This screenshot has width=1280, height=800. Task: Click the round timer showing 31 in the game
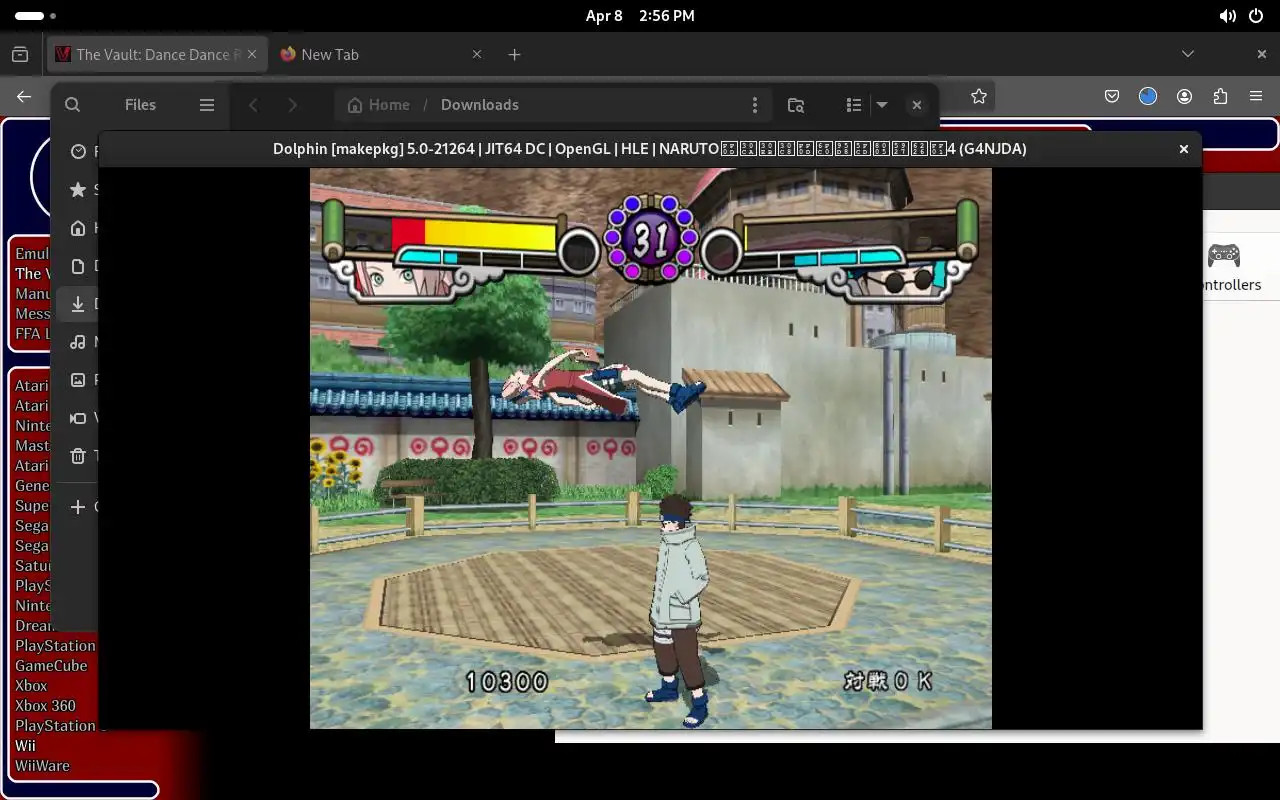(x=651, y=240)
